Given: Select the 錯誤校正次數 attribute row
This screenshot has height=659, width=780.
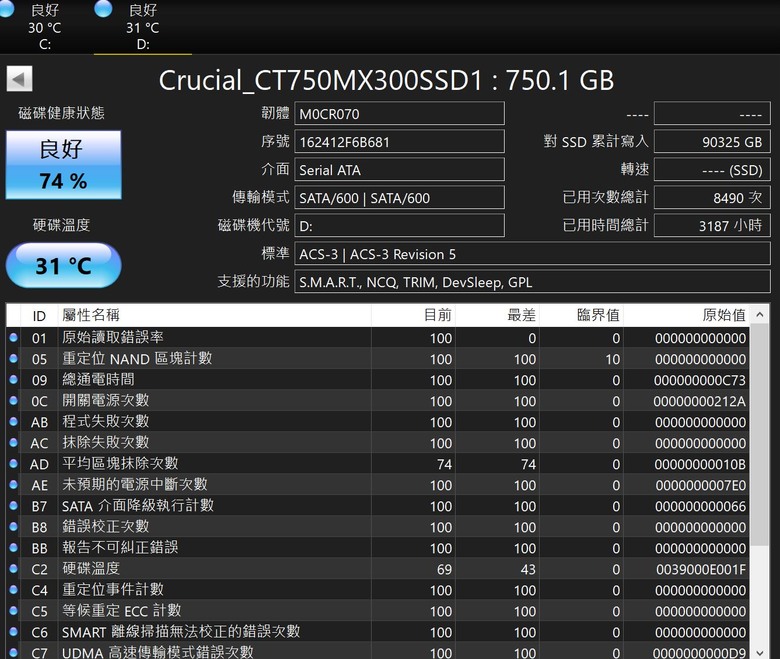Looking at the screenshot, I should (x=378, y=527).
